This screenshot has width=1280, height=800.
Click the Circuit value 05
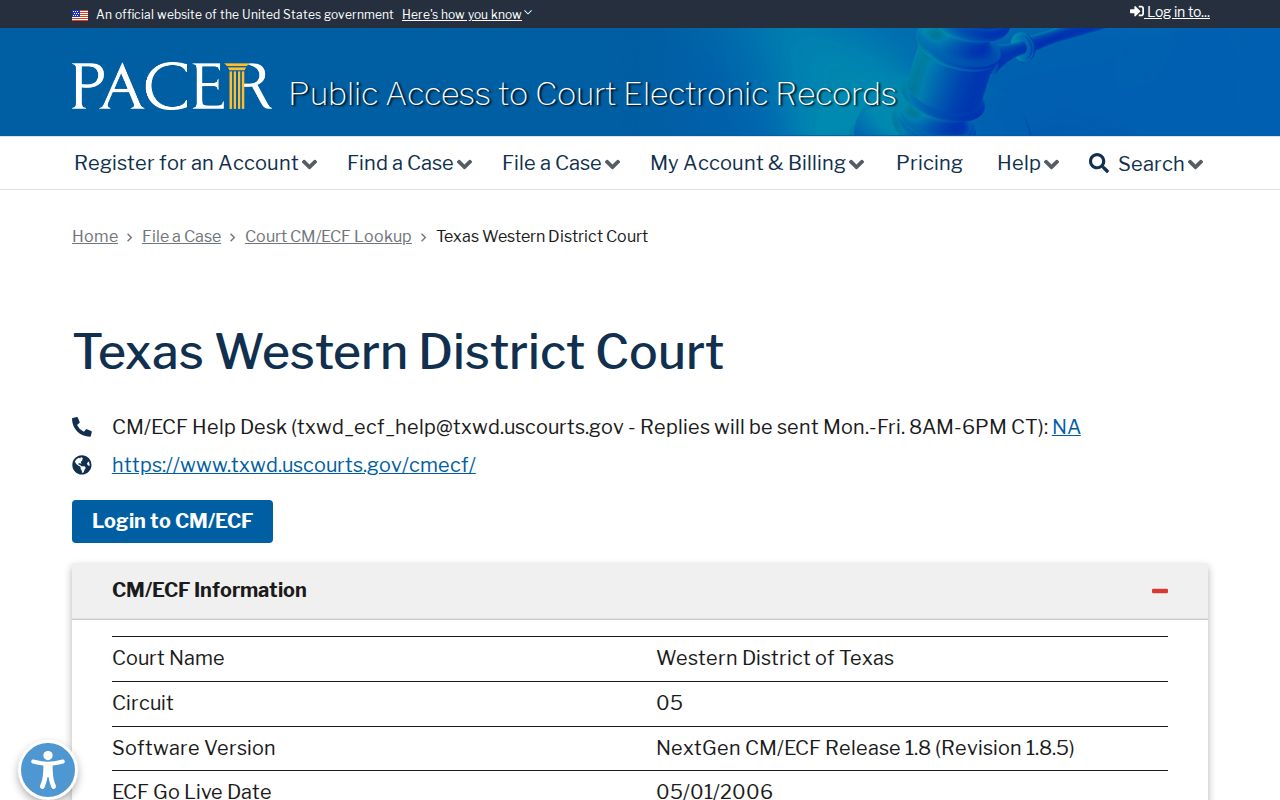669,703
